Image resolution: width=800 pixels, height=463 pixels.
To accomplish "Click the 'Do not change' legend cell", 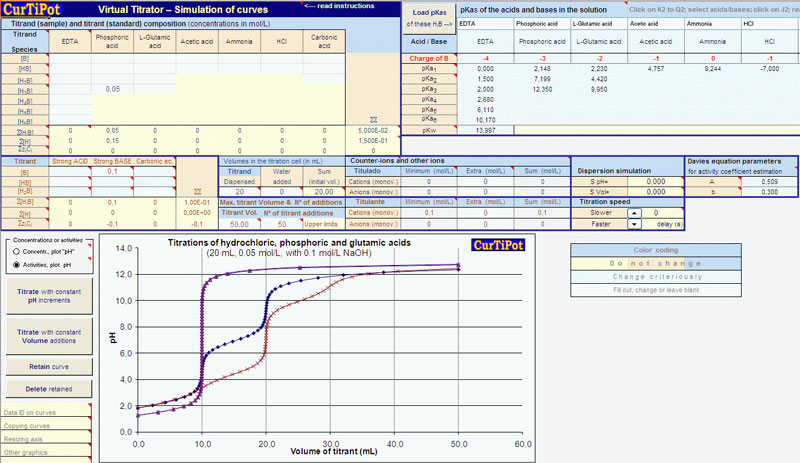I will [656, 263].
